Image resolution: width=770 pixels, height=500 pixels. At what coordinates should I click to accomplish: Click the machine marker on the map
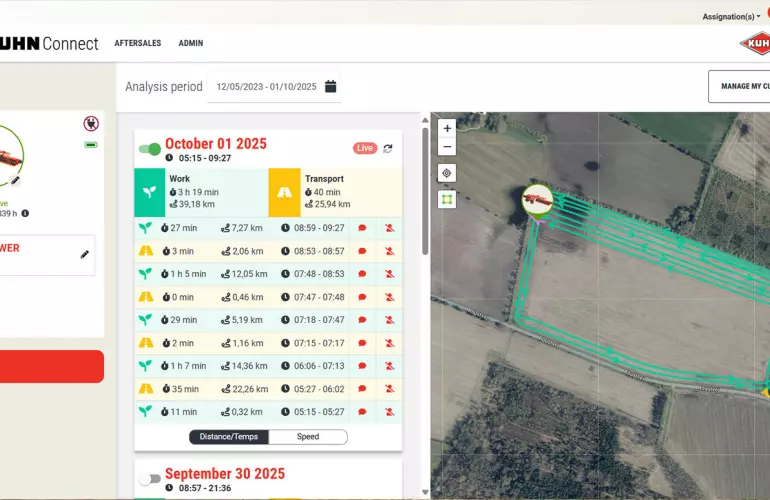pos(538,198)
